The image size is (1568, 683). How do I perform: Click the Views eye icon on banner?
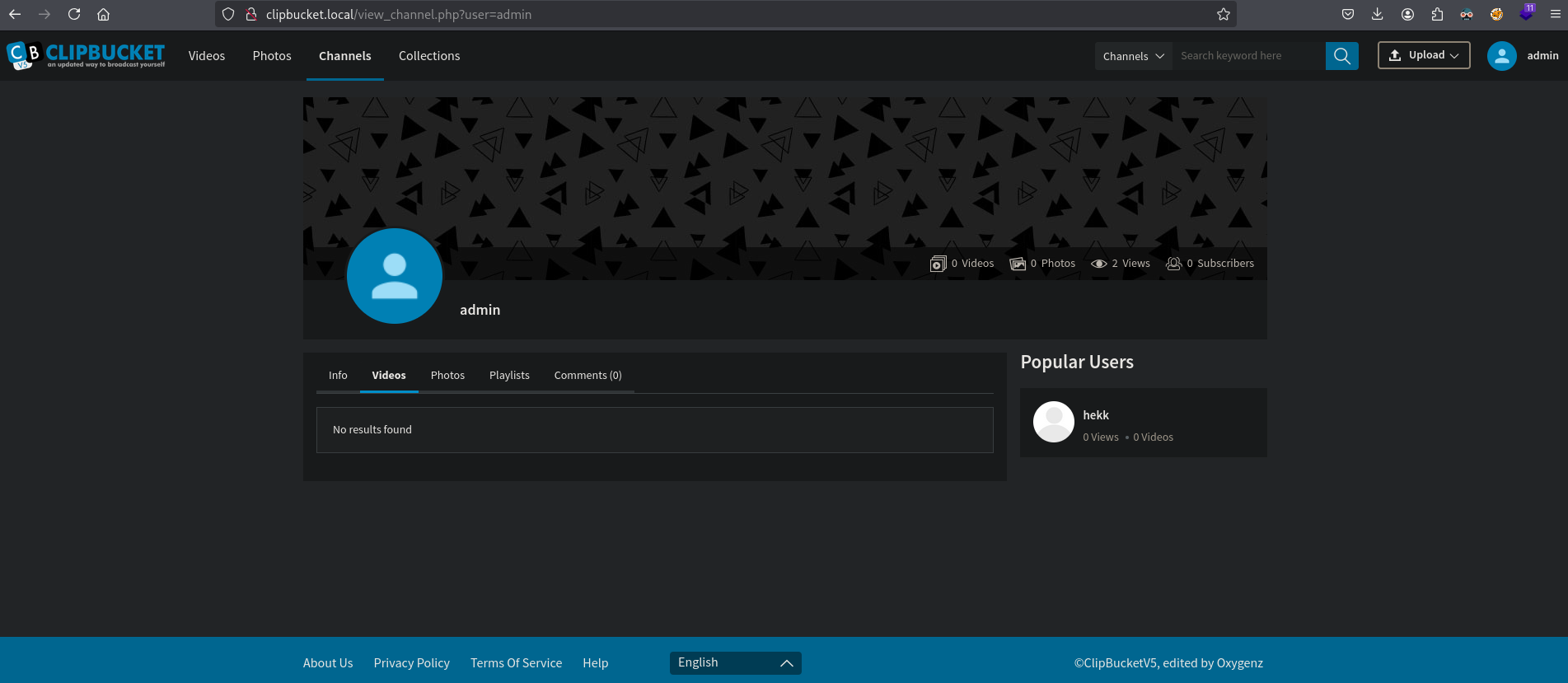pos(1098,264)
